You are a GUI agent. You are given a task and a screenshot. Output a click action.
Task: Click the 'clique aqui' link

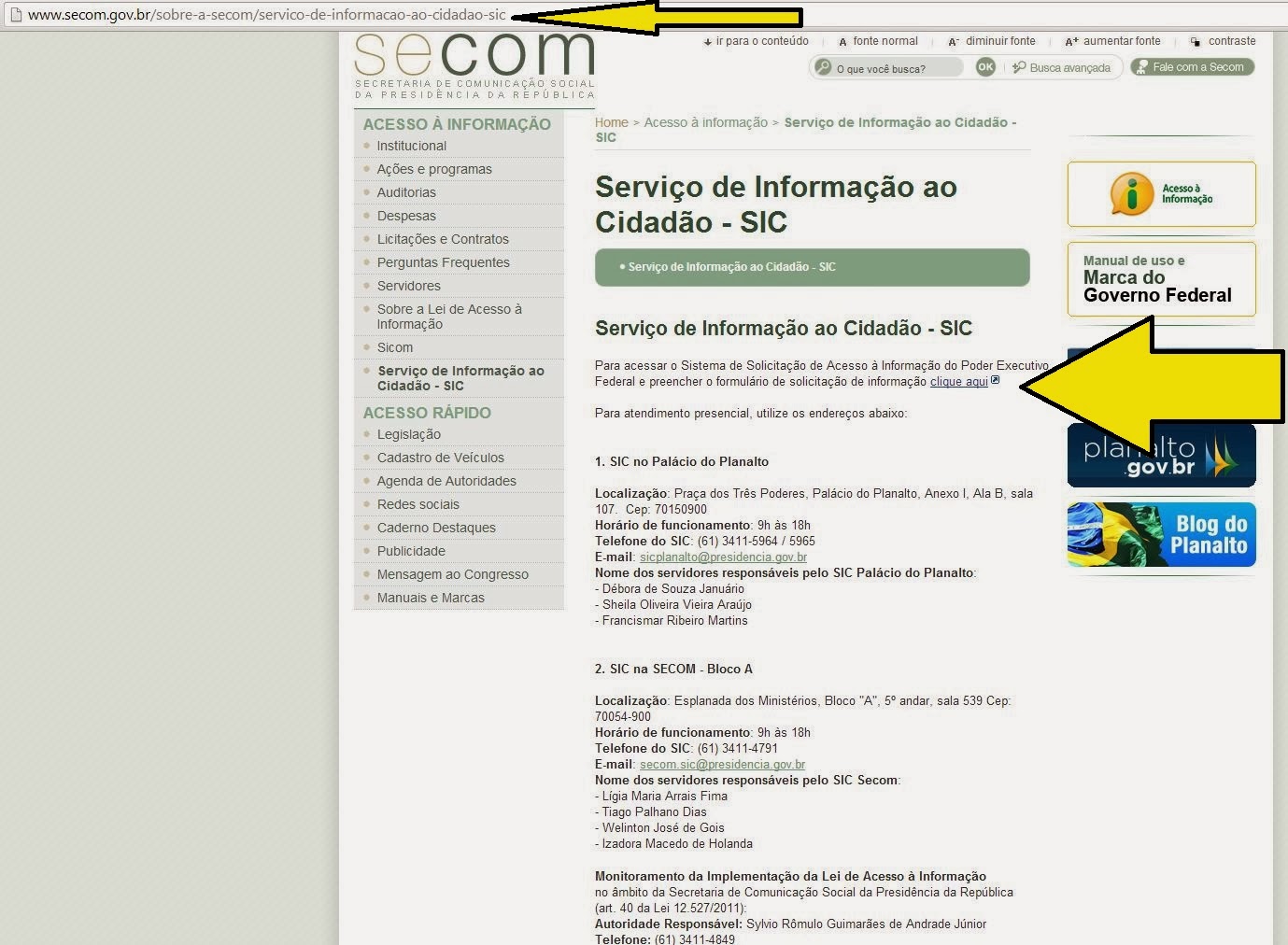tap(959, 382)
